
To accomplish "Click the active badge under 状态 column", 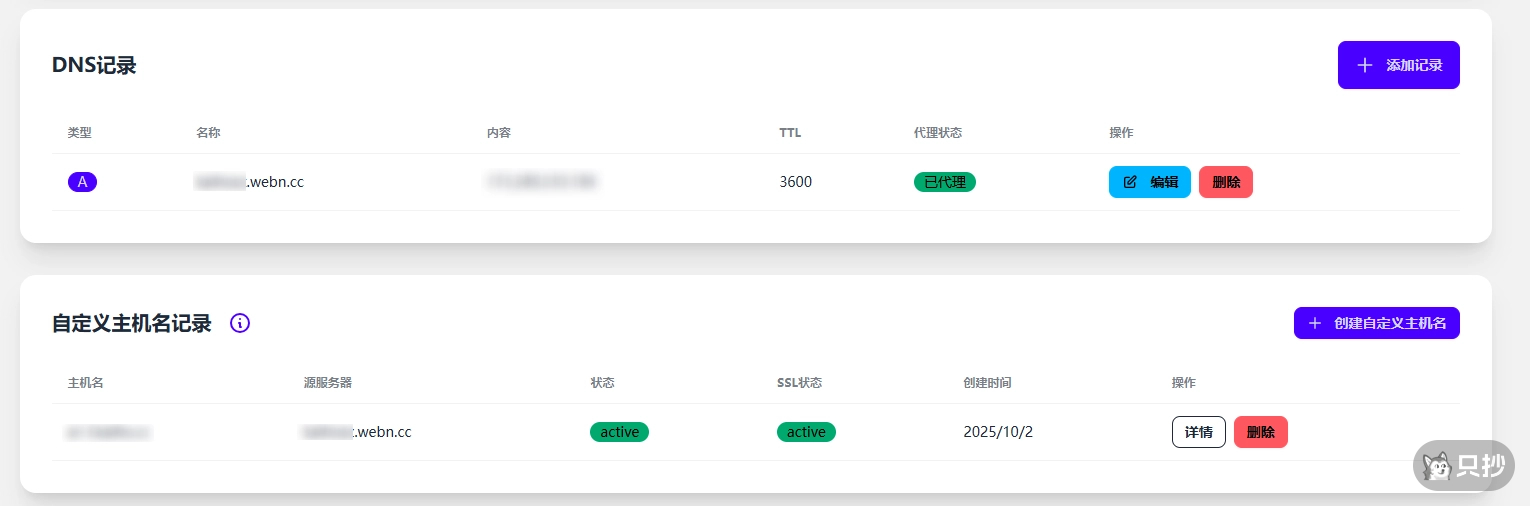I will [619, 432].
